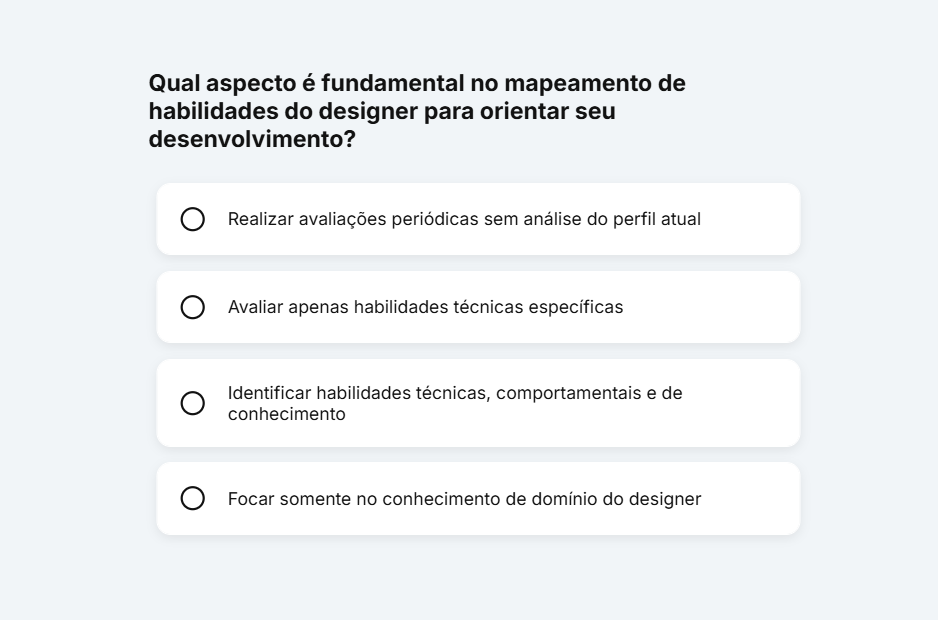Click the word 'conhecimento' on the third option's second line
Image resolution: width=938 pixels, height=620 pixels.
click(286, 414)
